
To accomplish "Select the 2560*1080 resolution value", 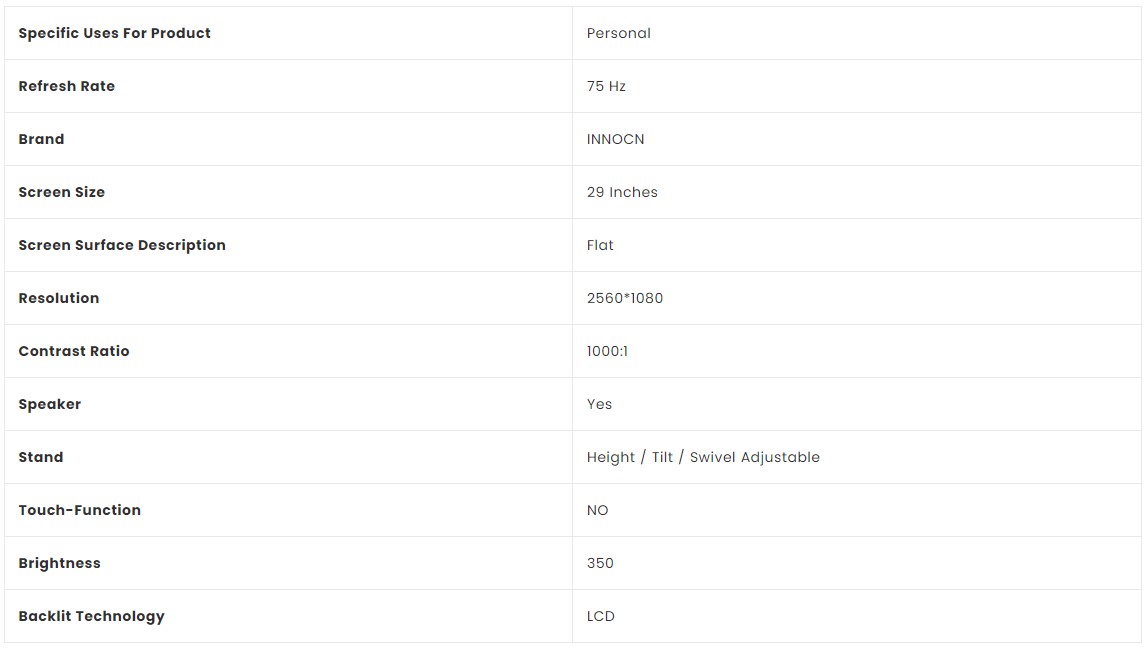I will point(625,298).
